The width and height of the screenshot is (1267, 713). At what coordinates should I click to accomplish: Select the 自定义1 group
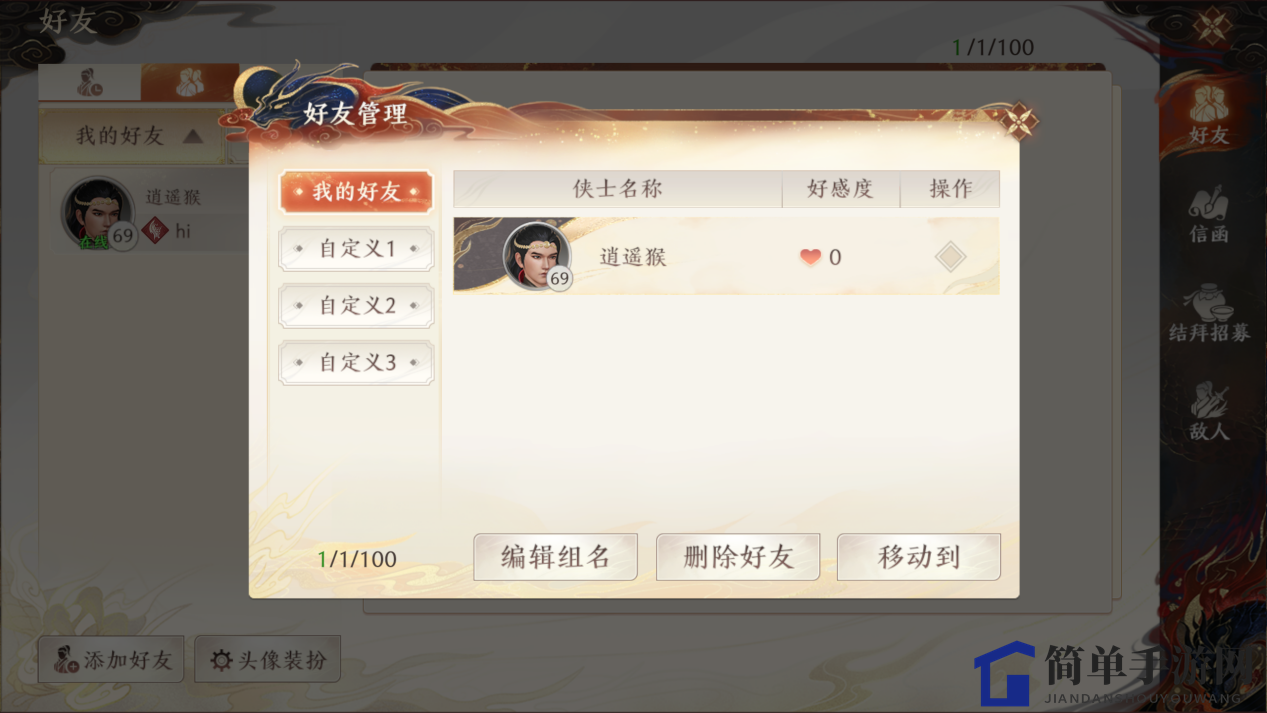356,249
